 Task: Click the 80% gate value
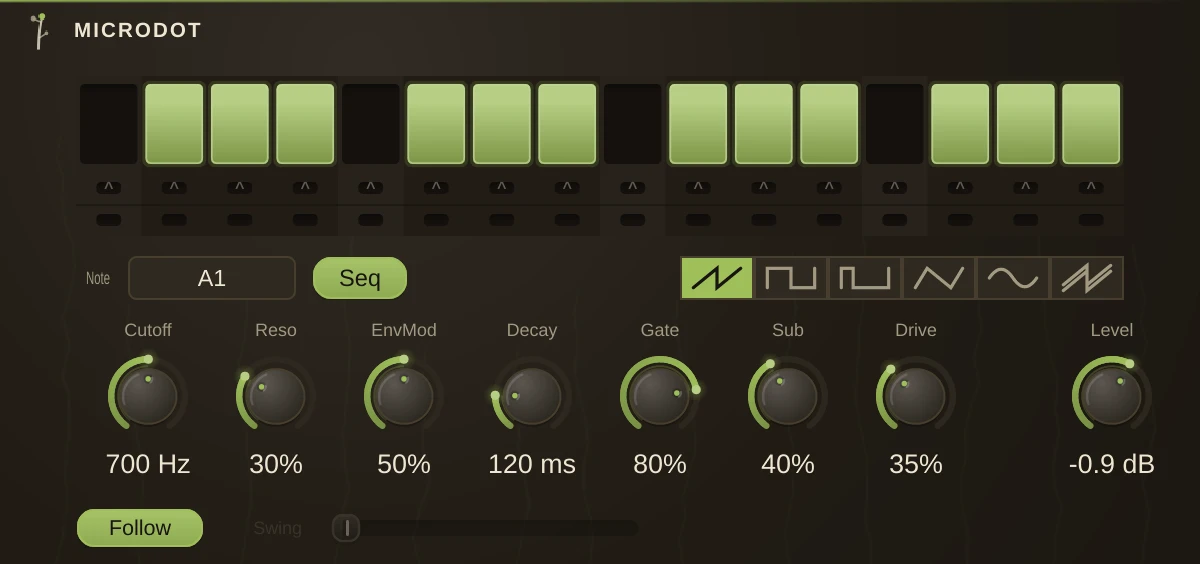[x=660, y=464]
